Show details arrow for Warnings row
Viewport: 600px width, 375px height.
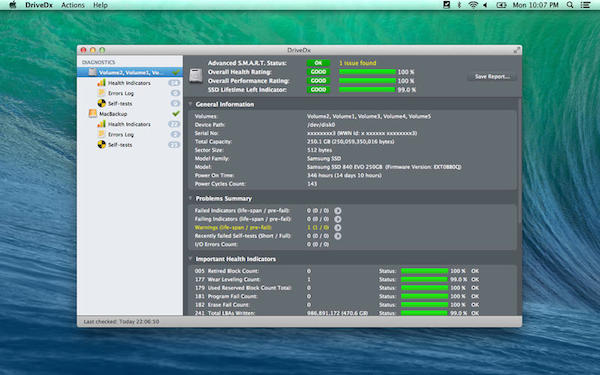(x=338, y=227)
